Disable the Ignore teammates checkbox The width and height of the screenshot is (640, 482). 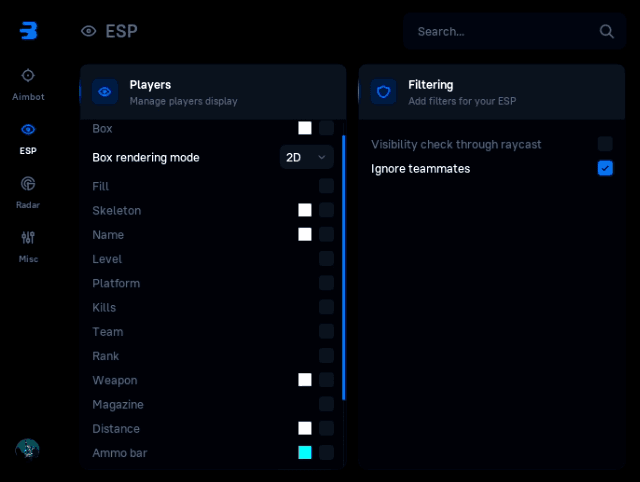click(x=605, y=168)
